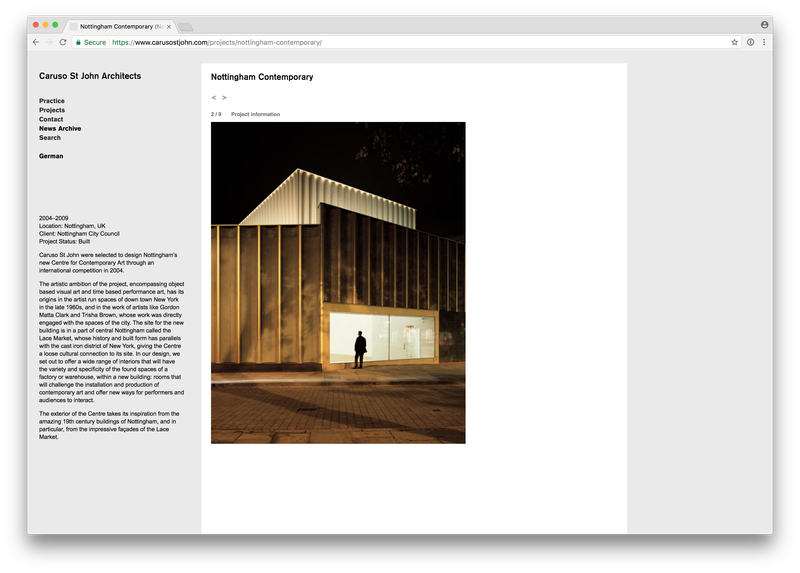
Task: Click the 2 / 9 image counter
Action: pos(216,114)
